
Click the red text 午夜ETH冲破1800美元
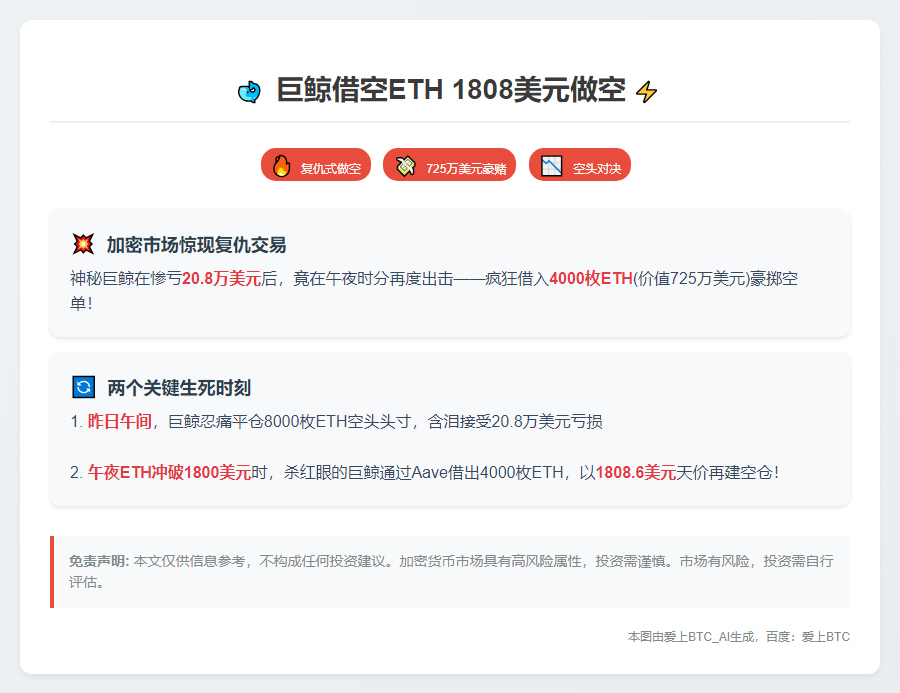point(169,473)
